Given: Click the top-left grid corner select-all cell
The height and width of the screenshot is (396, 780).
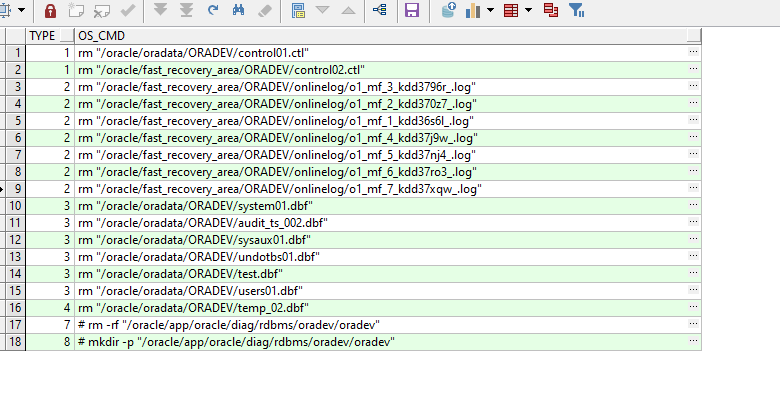Looking at the screenshot, I should 15,36.
